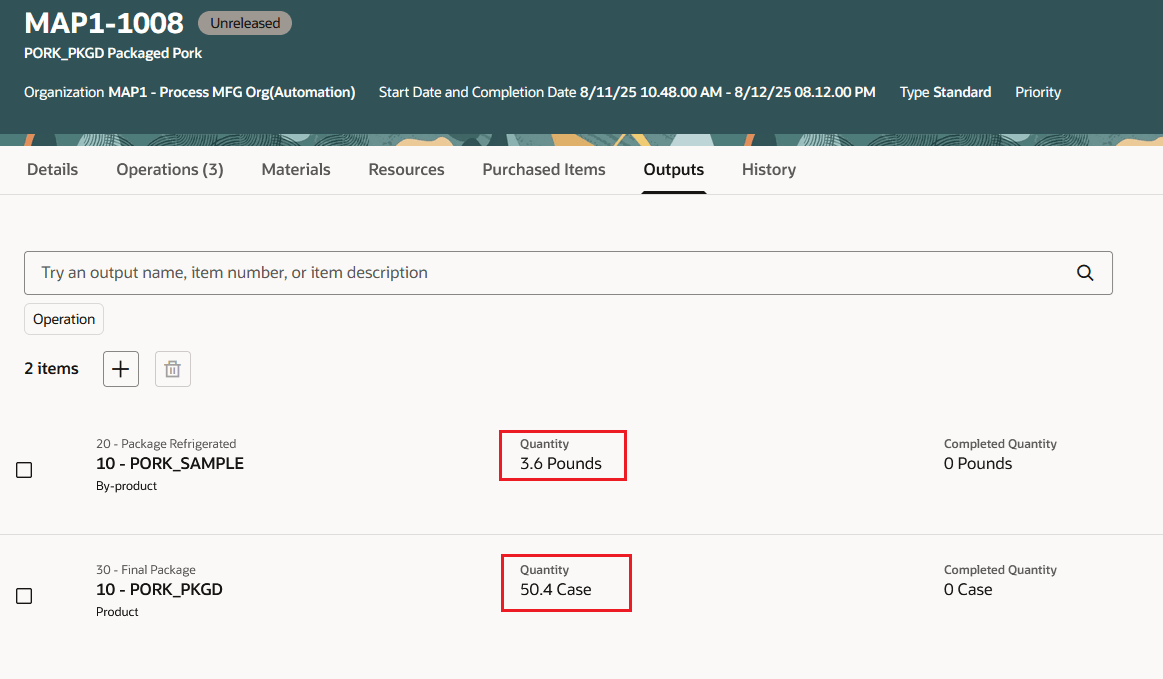Click the output search input field
The width and height of the screenshot is (1163, 679).
(x=500, y=272)
